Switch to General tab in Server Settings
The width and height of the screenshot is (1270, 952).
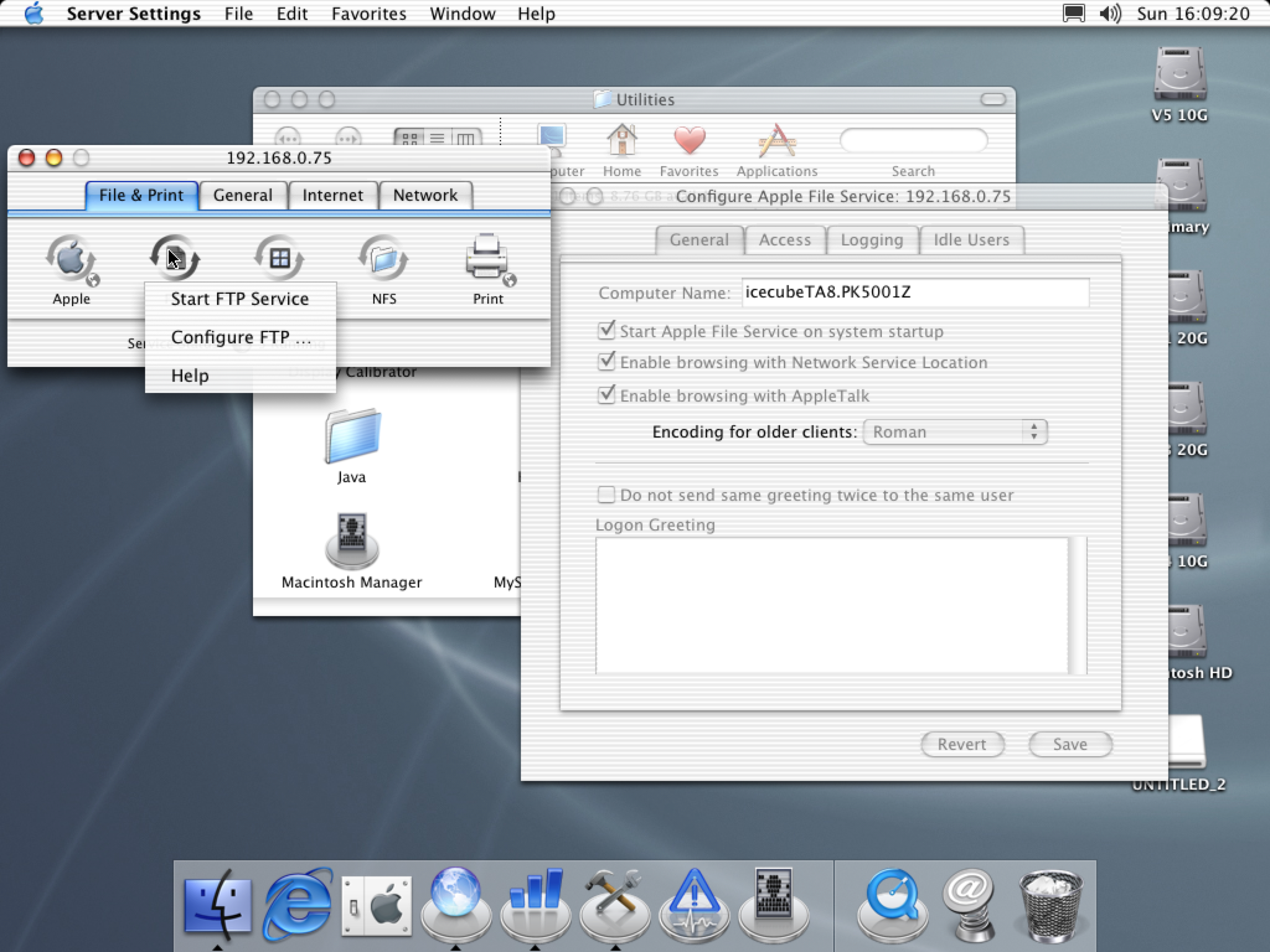(x=243, y=195)
